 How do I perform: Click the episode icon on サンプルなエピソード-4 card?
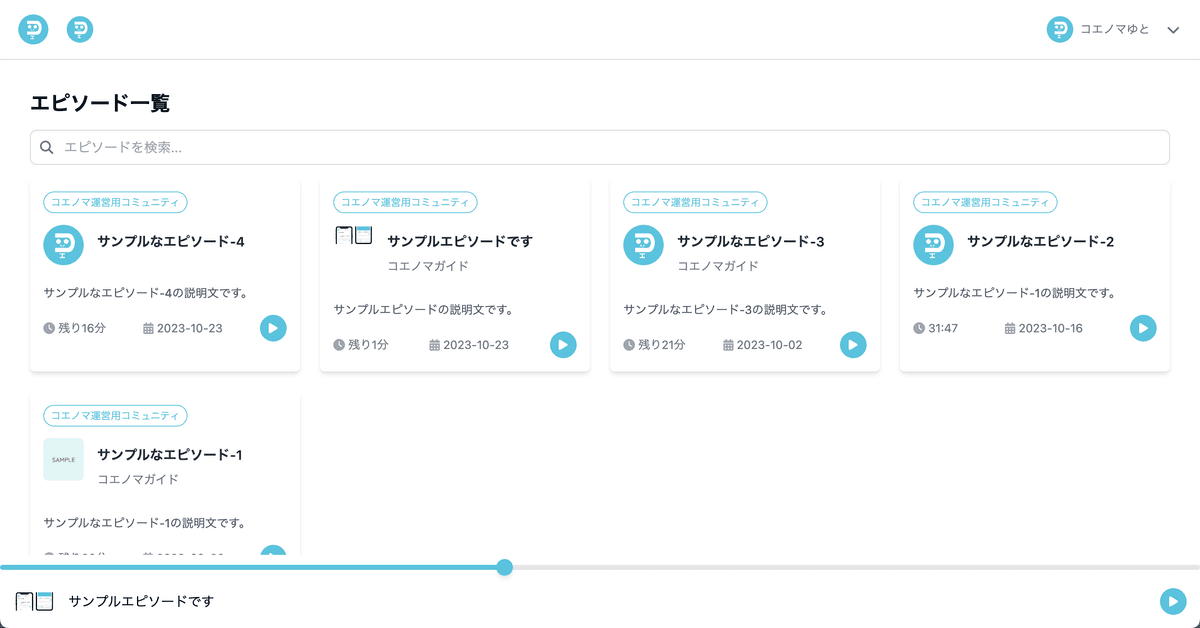(x=63, y=244)
